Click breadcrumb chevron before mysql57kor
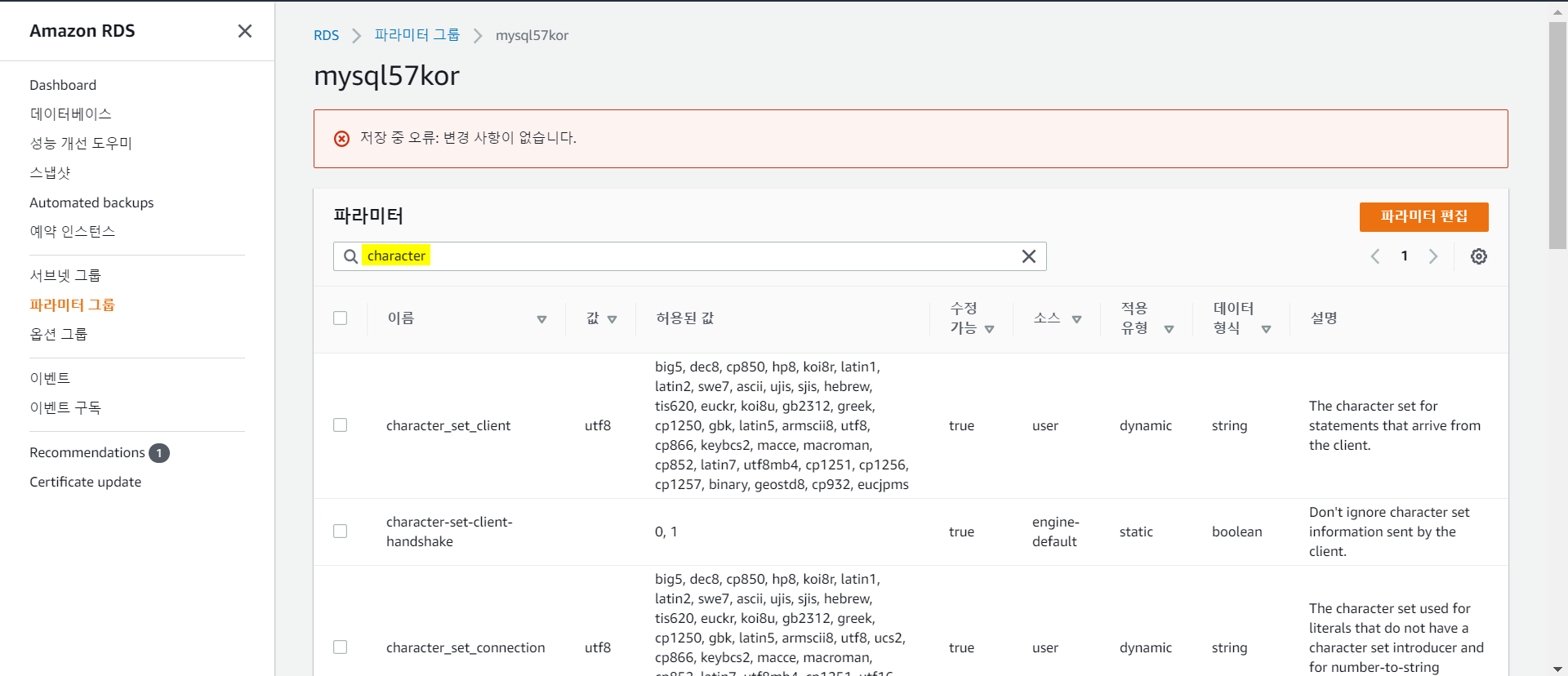 coord(478,36)
